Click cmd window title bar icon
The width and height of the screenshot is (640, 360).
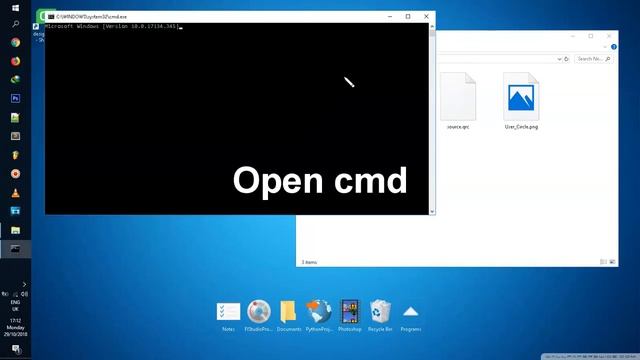point(51,17)
